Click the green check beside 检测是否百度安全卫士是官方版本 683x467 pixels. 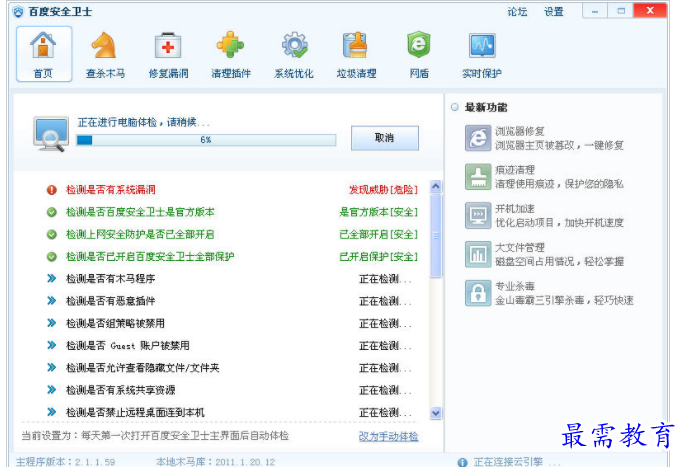click(52, 212)
